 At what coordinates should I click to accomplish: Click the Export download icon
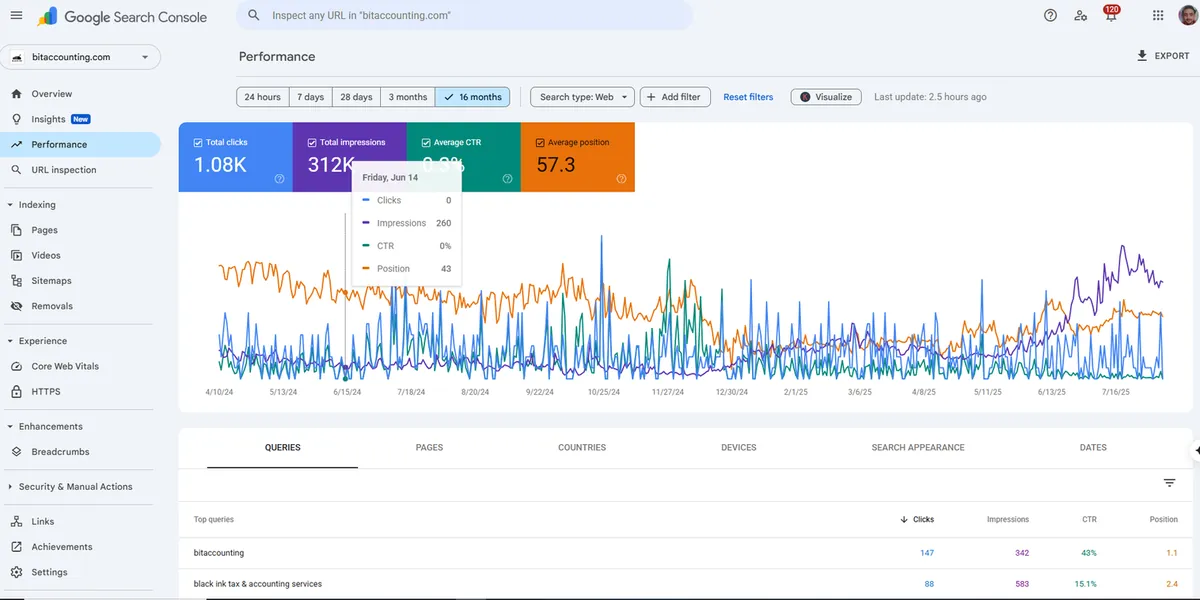click(1142, 56)
